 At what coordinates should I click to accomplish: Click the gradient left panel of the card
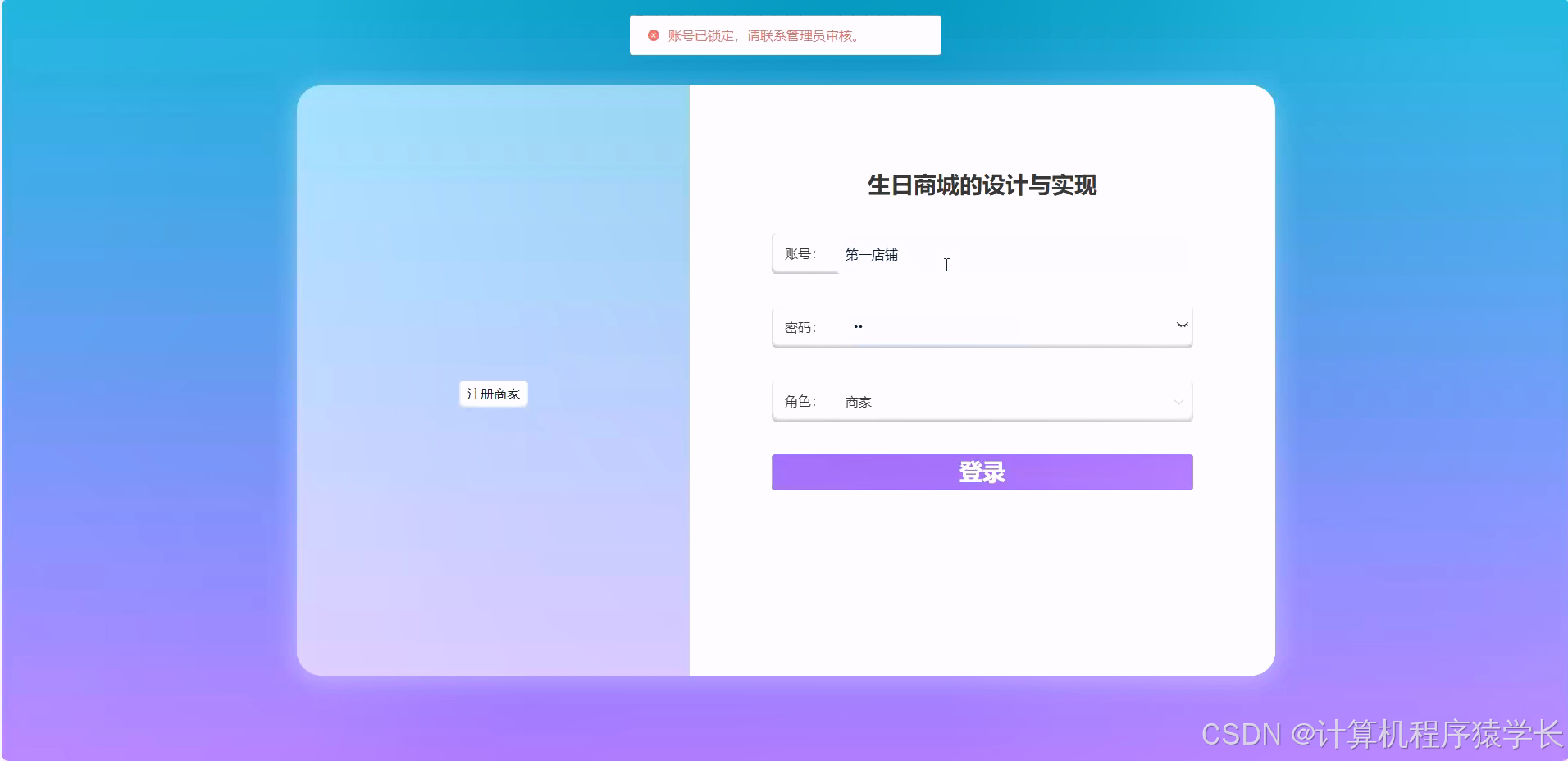tap(492, 533)
